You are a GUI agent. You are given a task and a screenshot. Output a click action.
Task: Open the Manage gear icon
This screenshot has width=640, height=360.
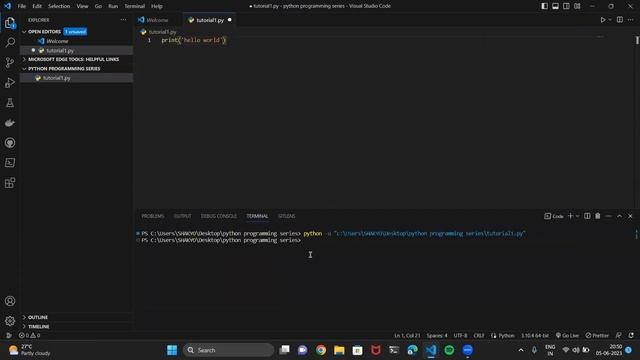(x=10, y=321)
